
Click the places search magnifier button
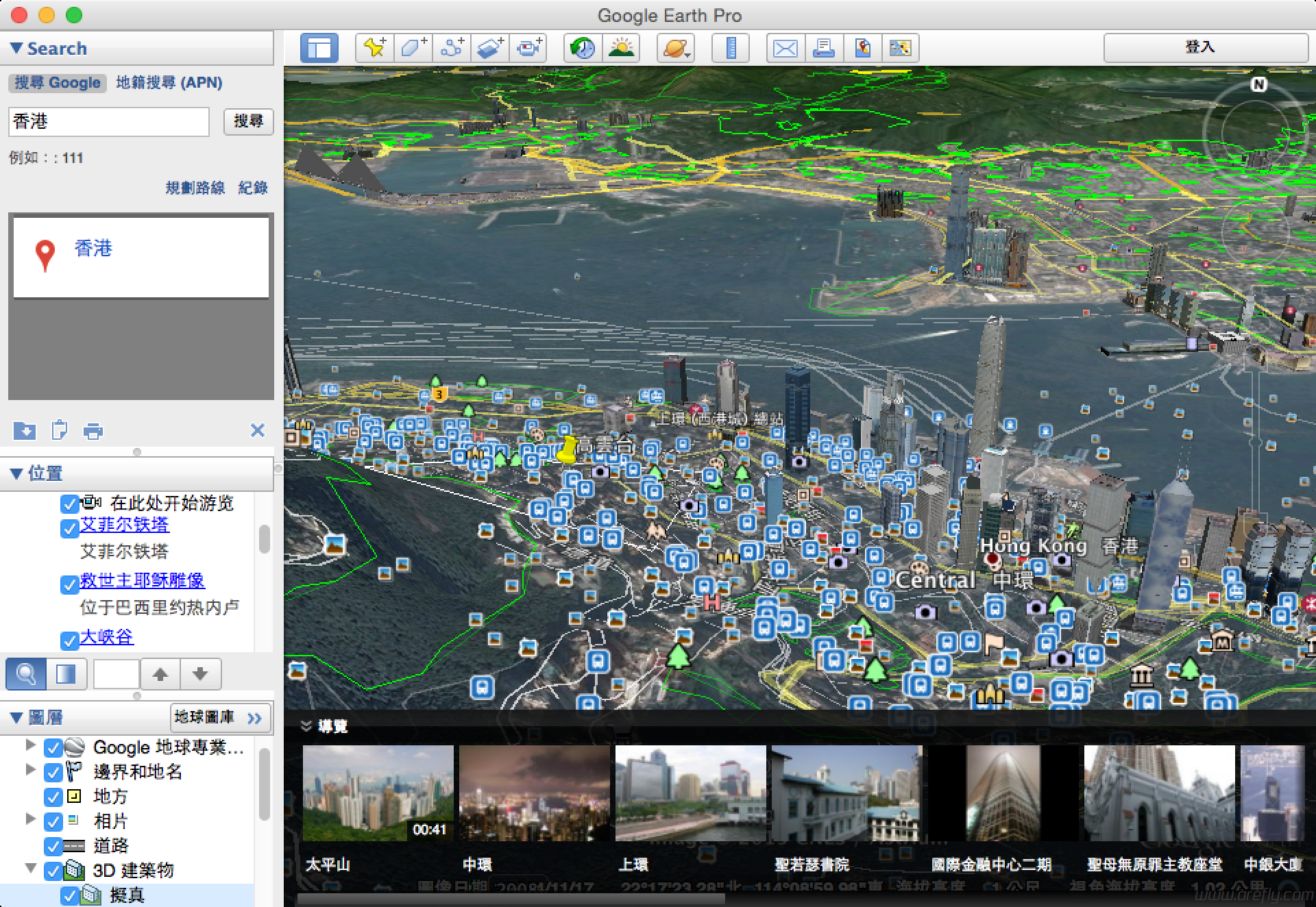26,674
